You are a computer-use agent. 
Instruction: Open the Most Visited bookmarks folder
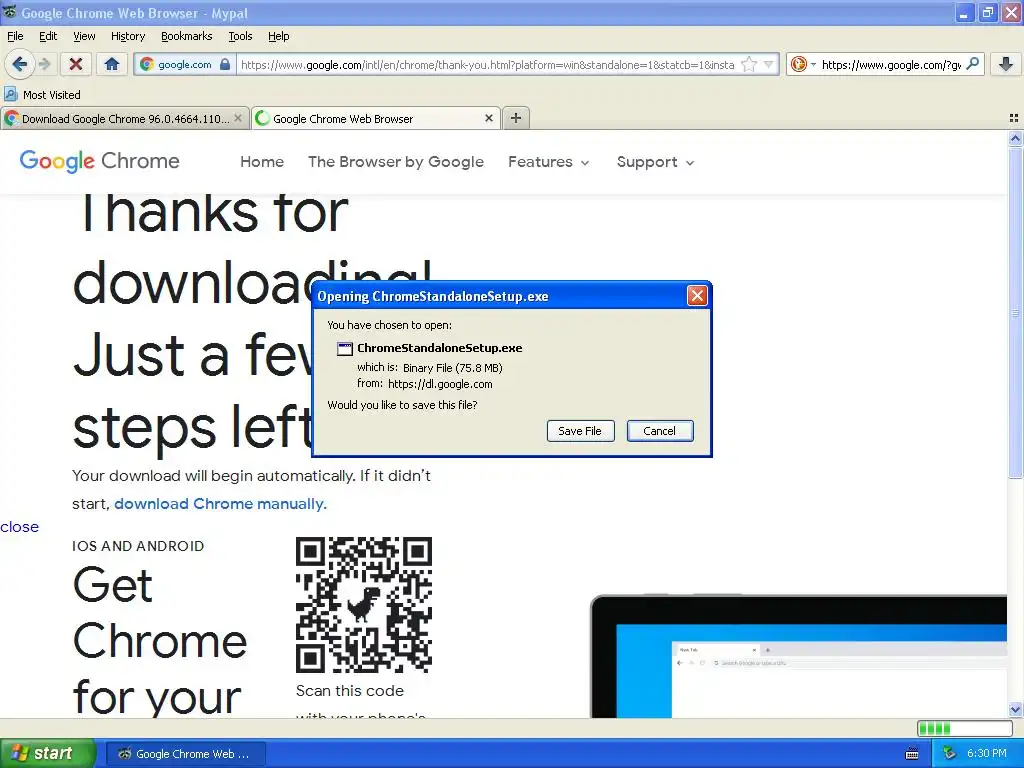click(x=42, y=95)
